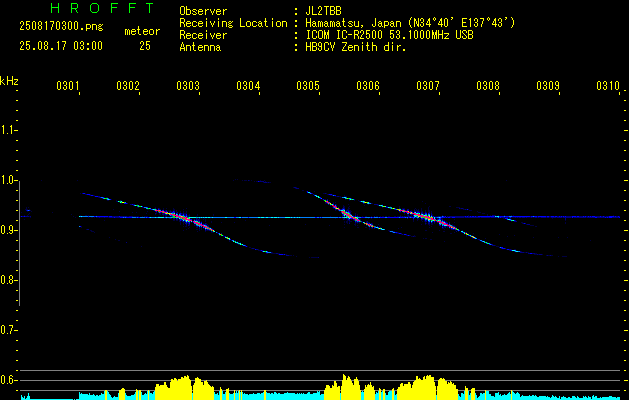Click the Receiver label
The width and height of the screenshot is (629, 400).
203,35
